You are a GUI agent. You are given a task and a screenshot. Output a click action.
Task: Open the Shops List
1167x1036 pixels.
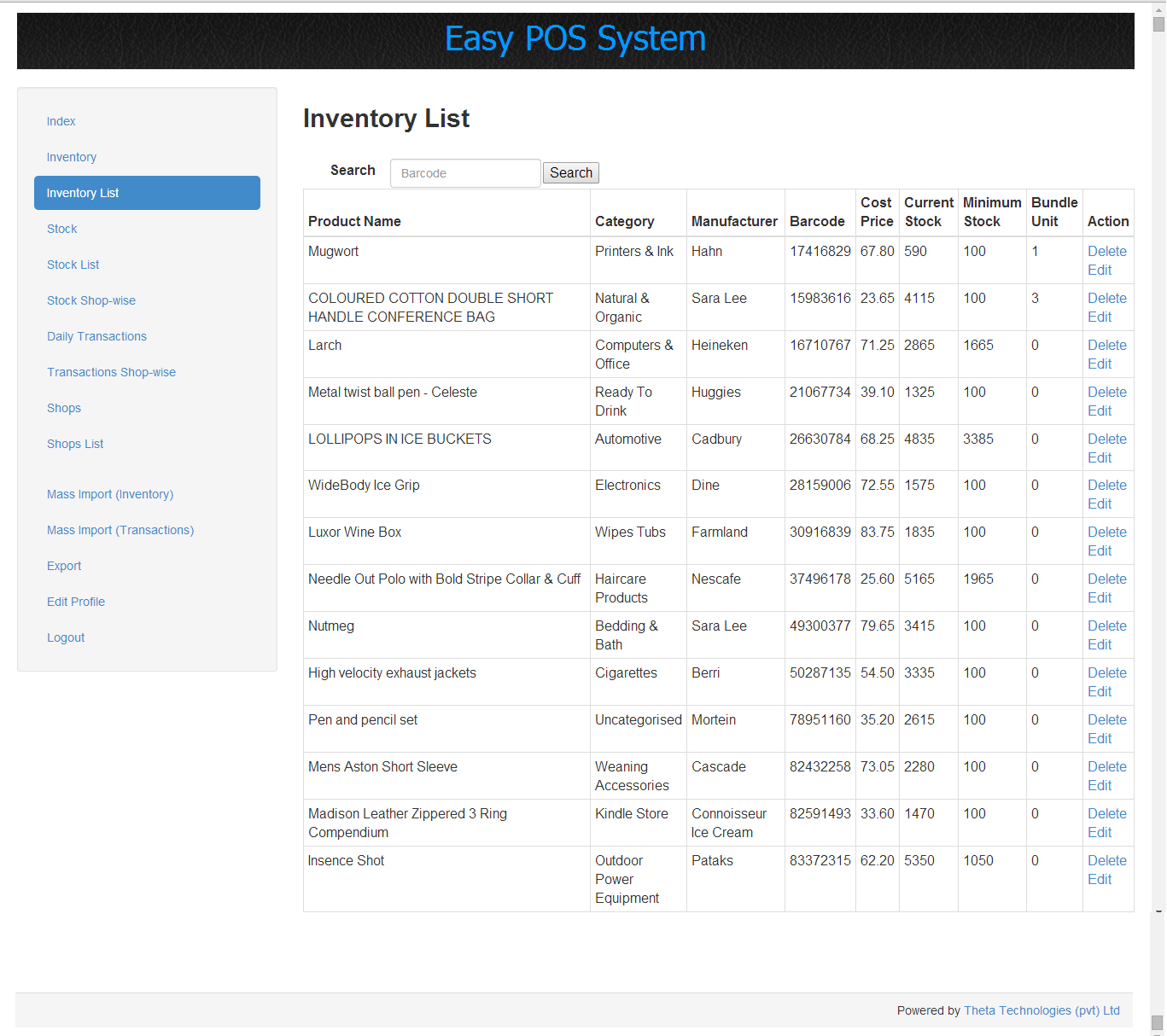tap(75, 444)
